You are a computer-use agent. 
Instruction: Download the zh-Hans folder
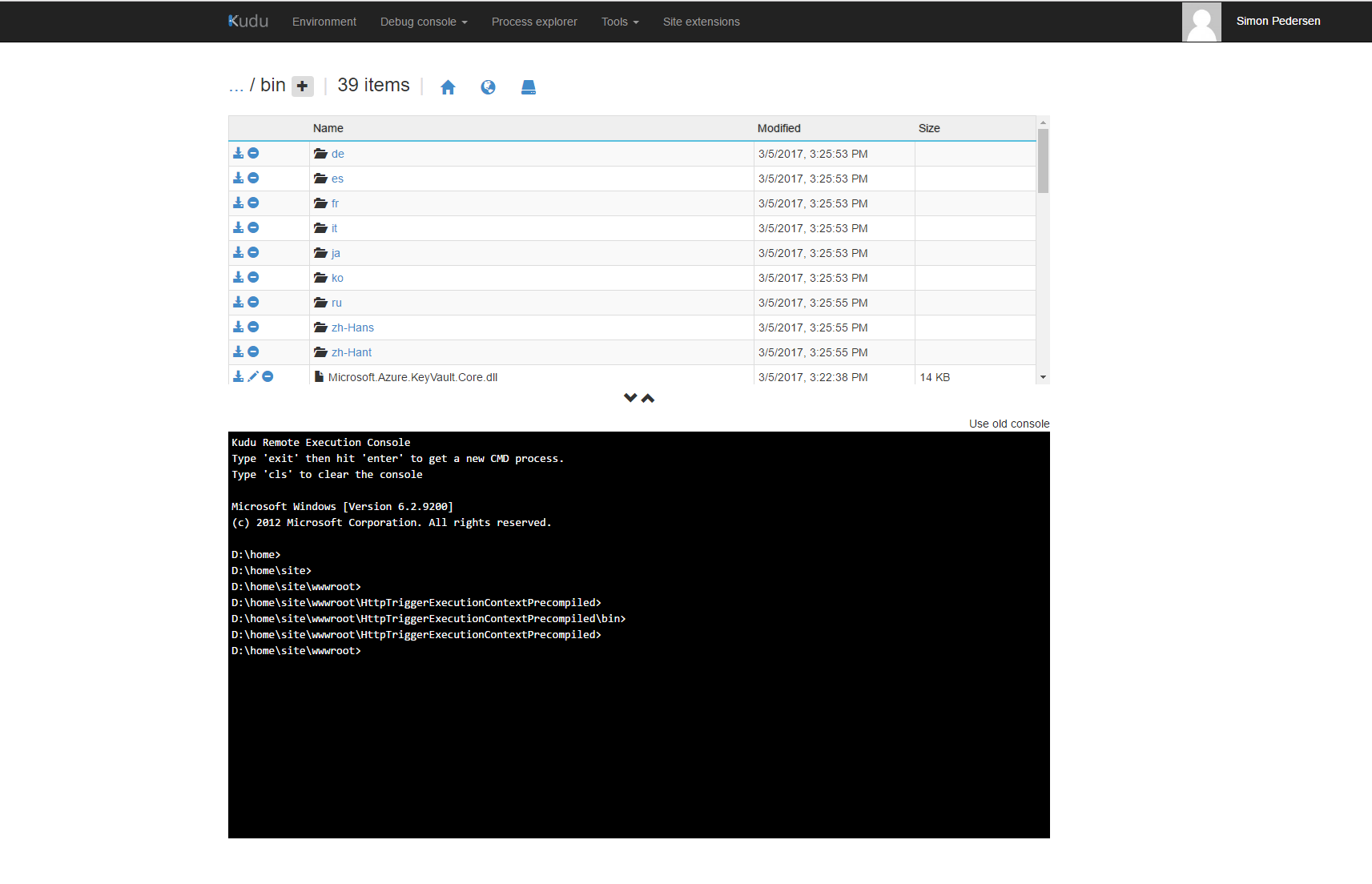[238, 327]
